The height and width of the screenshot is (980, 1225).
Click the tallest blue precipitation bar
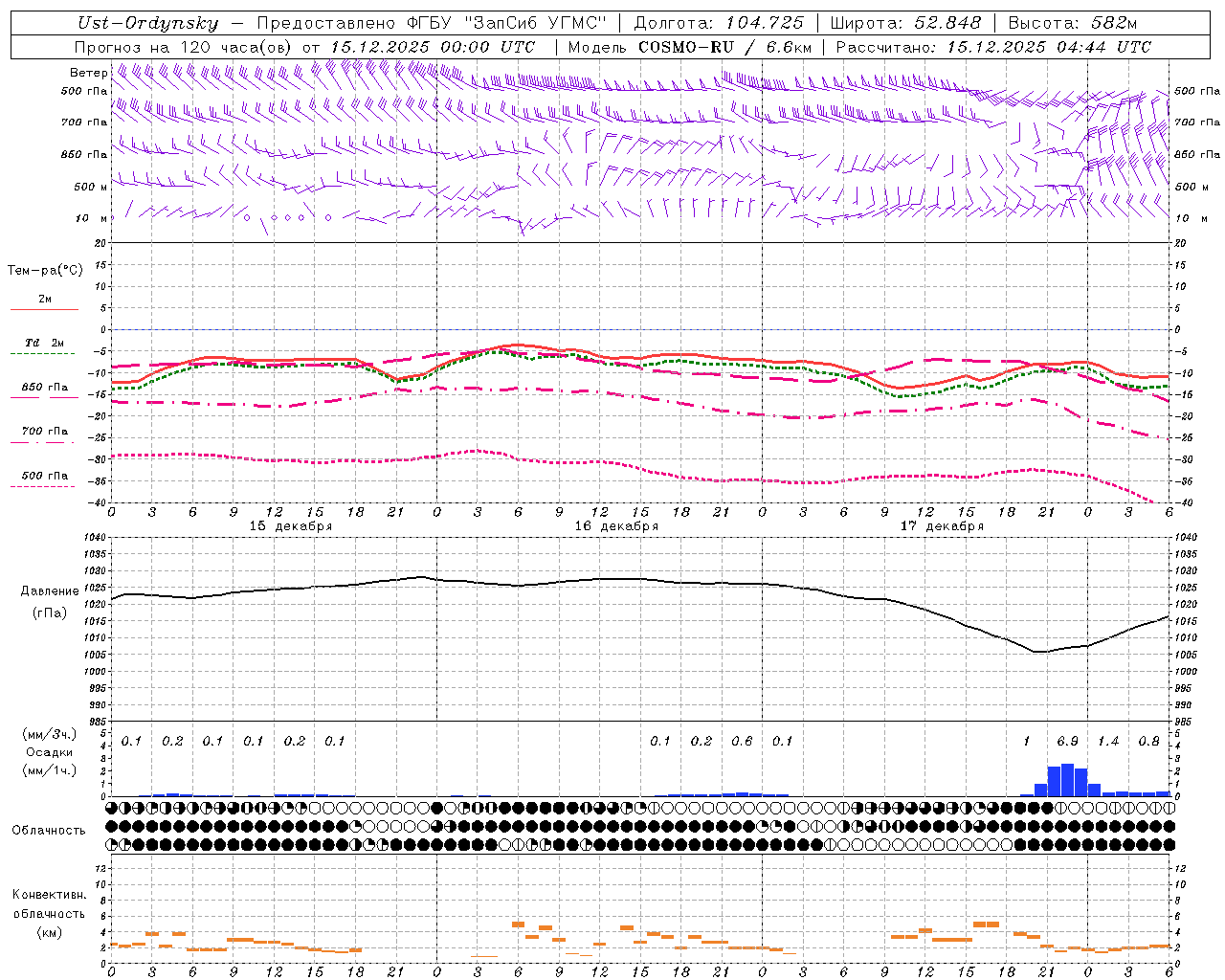(x=1067, y=780)
